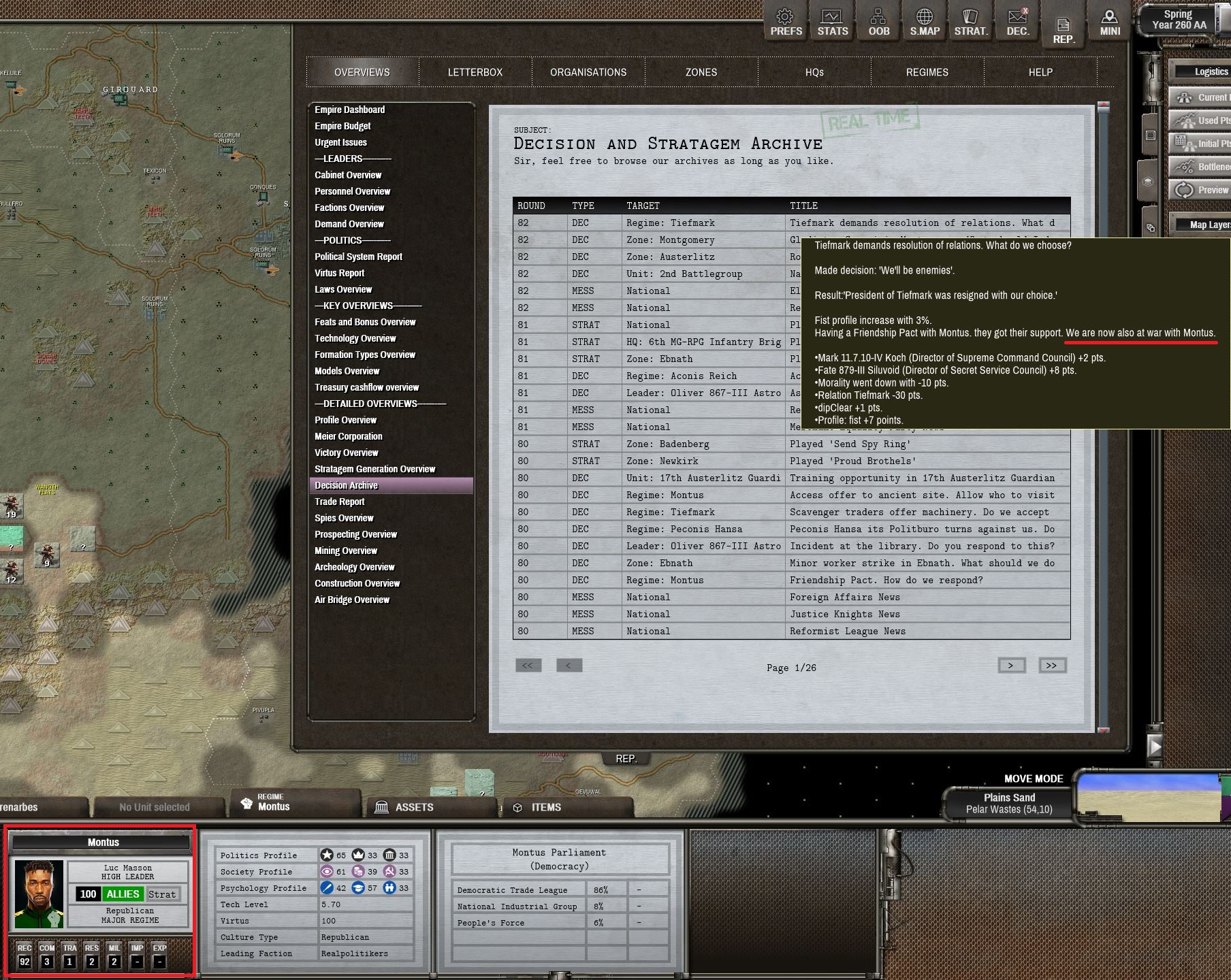Click the Strat button beside ALLIES
Viewport: 1231px width, 980px height.
coord(162,894)
